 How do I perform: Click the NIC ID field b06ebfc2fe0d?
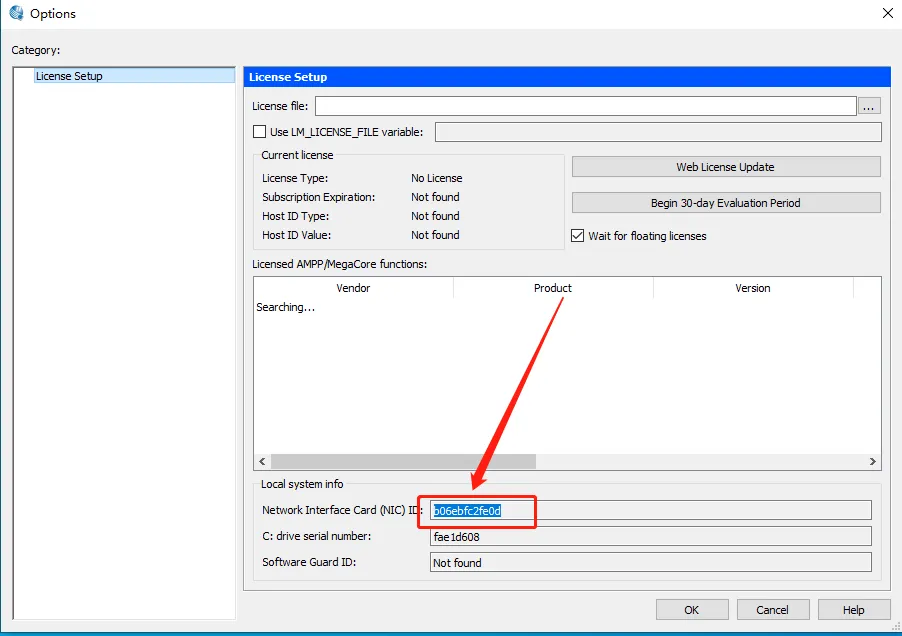(x=651, y=510)
